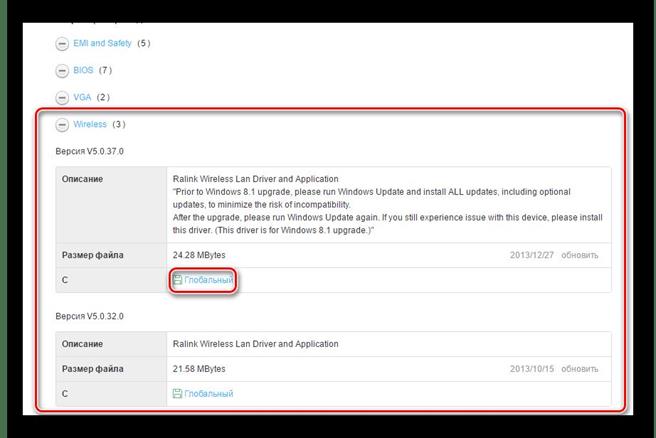Click Описание label in V5.0.32.0 table
Viewport: 656px width, 438px height.
point(82,344)
